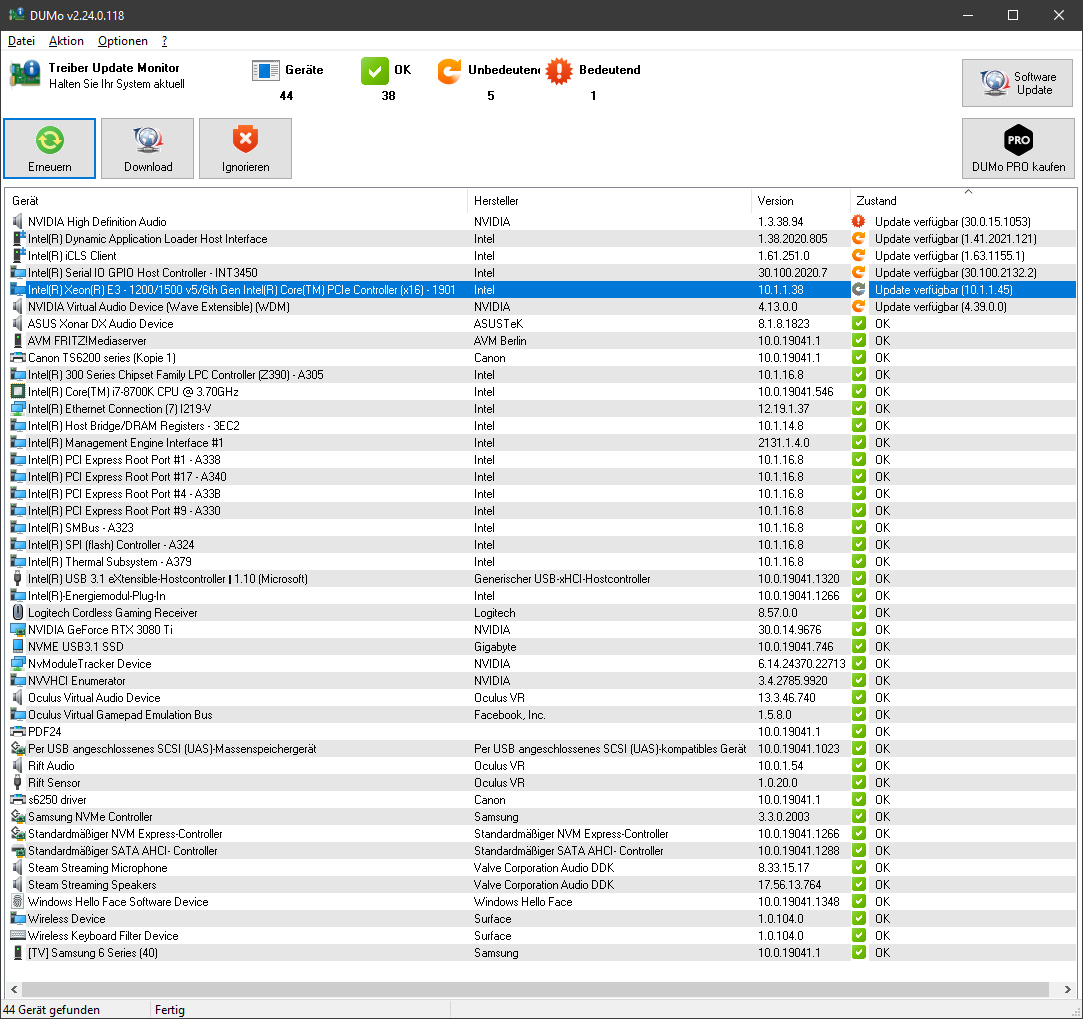
Task: Click orange update icon for Intel iCLS Client row
Action: 859,256
